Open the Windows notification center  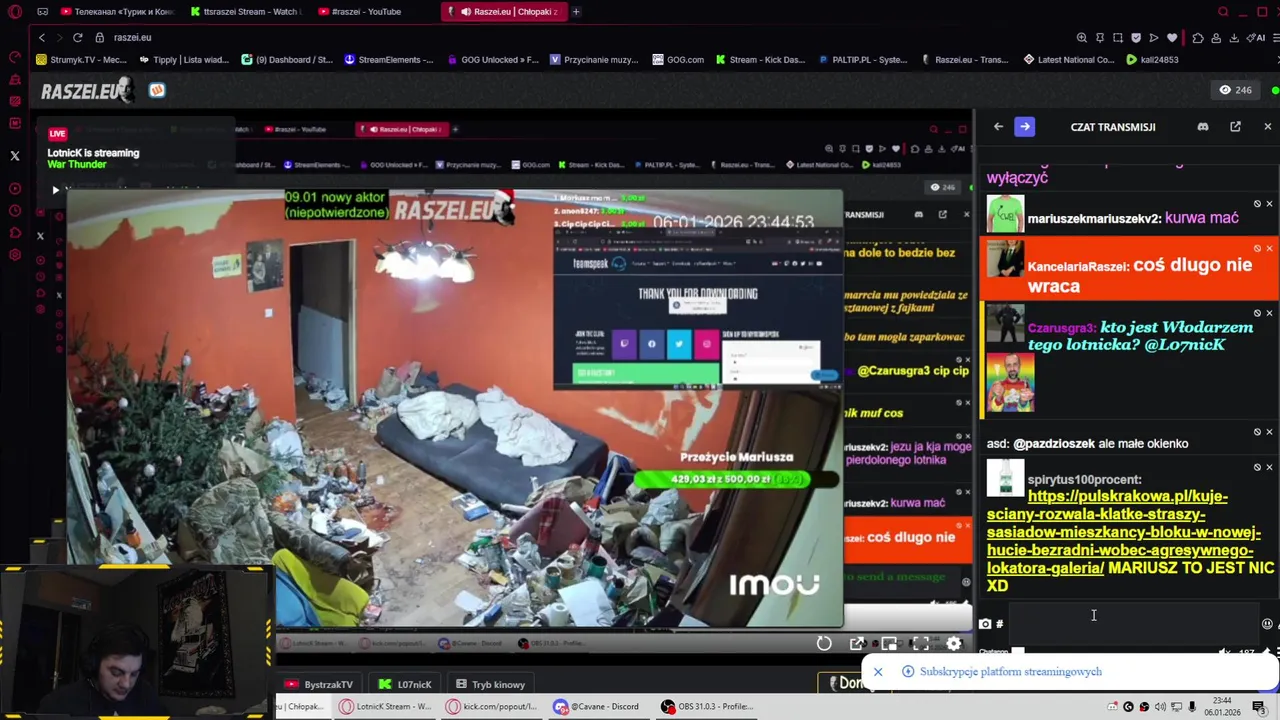[x=1259, y=707]
